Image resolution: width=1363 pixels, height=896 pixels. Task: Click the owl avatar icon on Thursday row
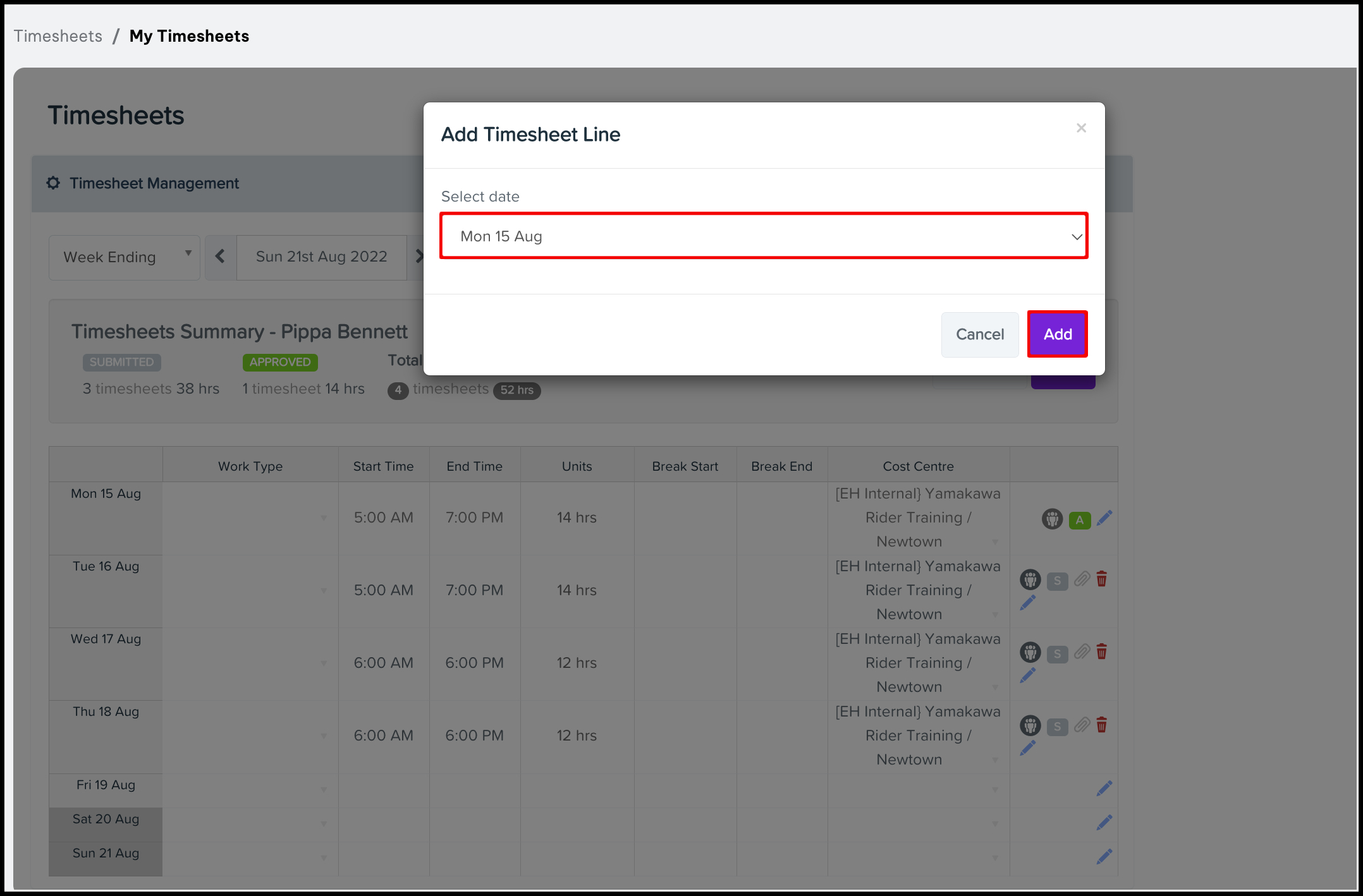tap(1030, 725)
